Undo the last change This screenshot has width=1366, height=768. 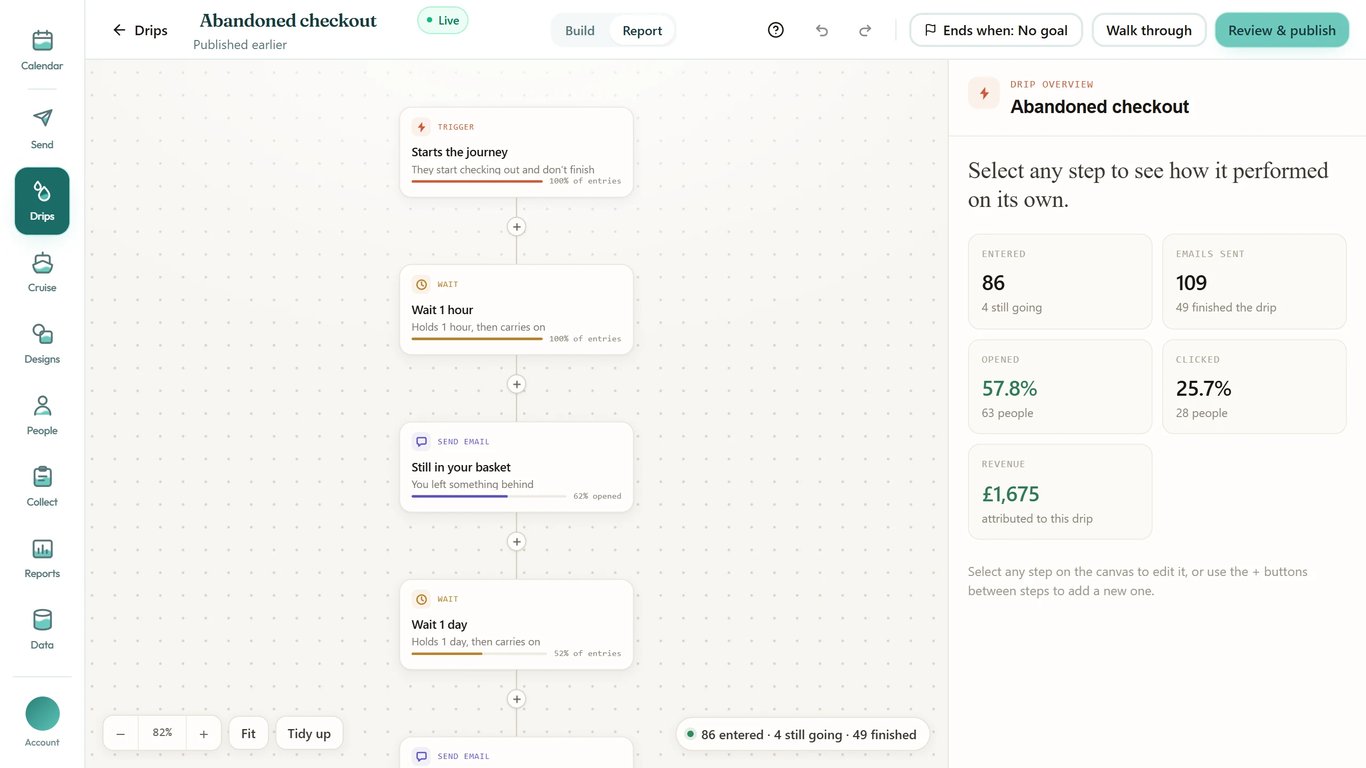click(x=822, y=30)
